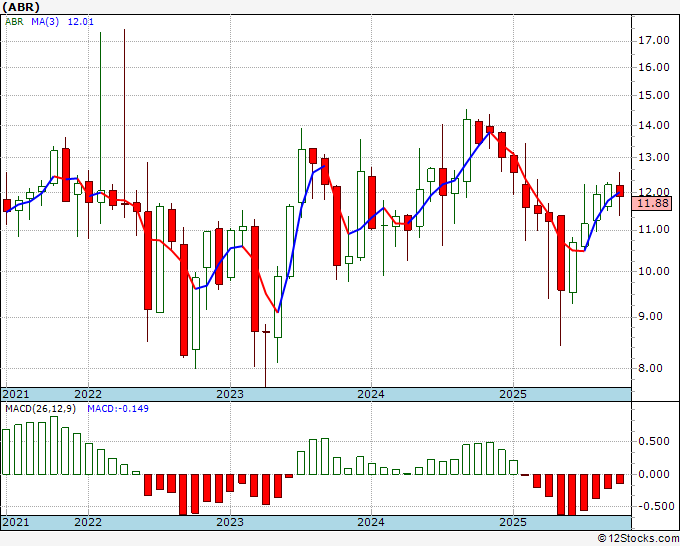Click the 13.00 price axis label
Image resolution: width=680 pixels, height=546 pixels.
tap(654, 157)
